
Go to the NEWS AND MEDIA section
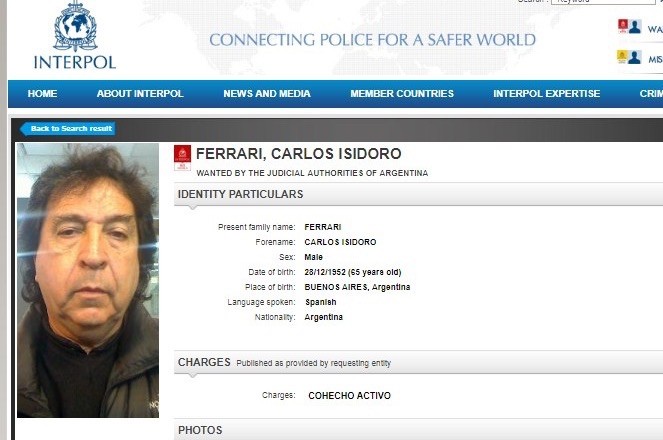pyautogui.click(x=267, y=93)
